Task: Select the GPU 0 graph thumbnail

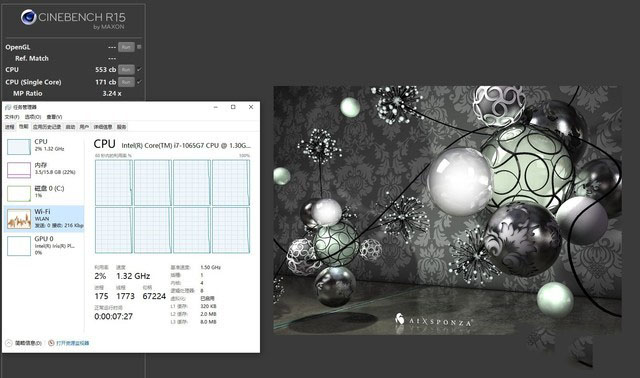Action: [19, 246]
